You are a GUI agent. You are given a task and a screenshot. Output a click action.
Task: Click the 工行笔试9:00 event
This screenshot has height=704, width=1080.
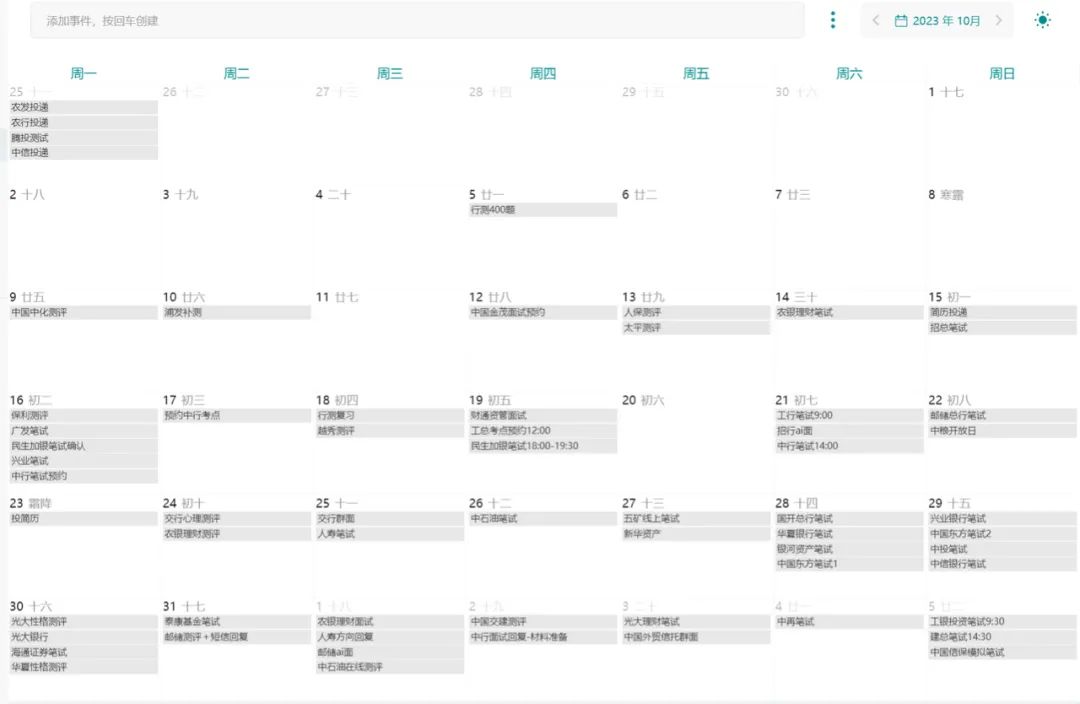tap(848, 416)
